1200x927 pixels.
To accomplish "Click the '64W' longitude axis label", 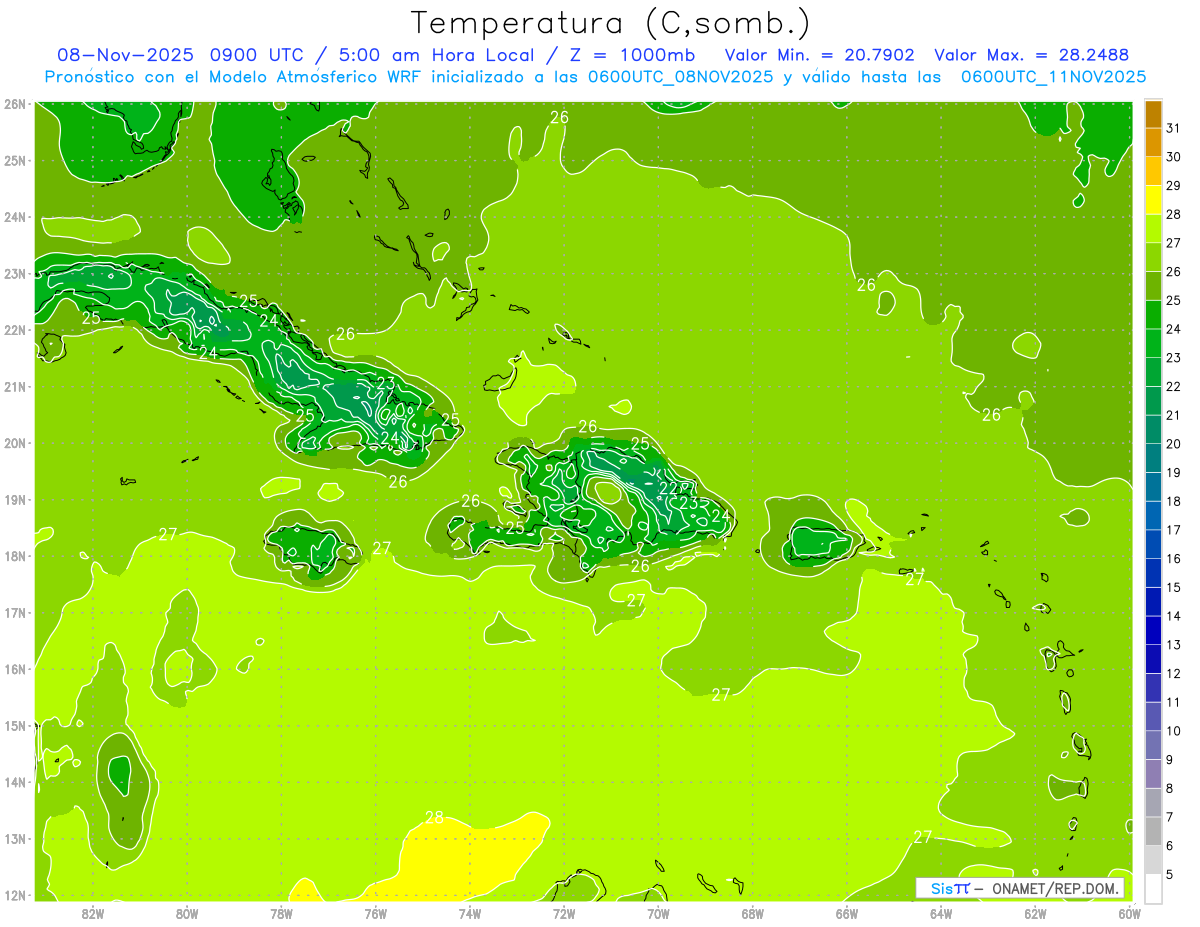I will (x=941, y=913).
